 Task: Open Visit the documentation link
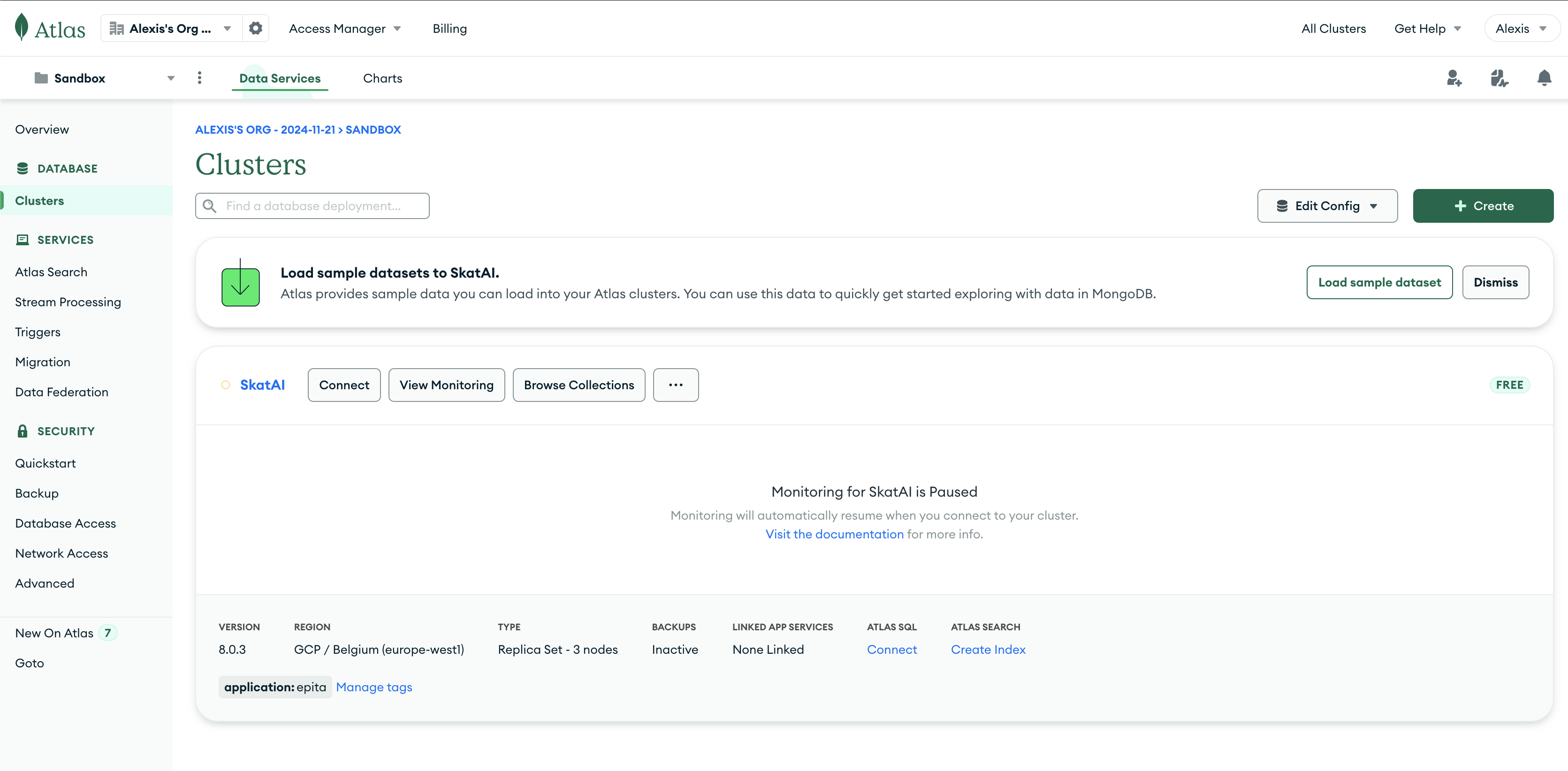coord(834,534)
